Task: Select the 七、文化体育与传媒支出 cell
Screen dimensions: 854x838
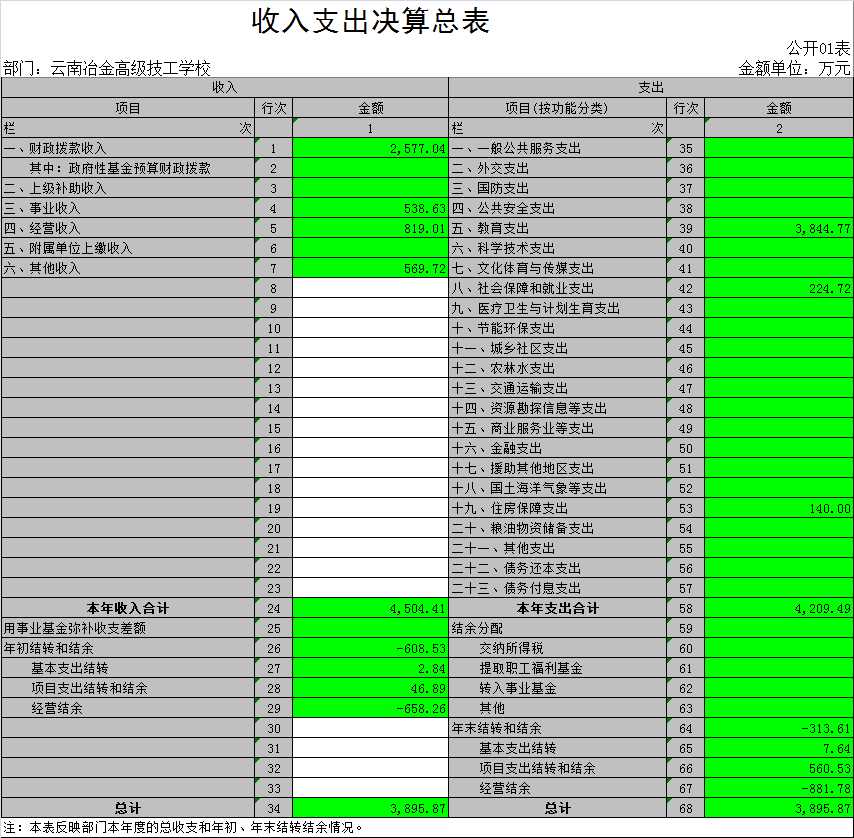Action: pyautogui.click(x=558, y=268)
